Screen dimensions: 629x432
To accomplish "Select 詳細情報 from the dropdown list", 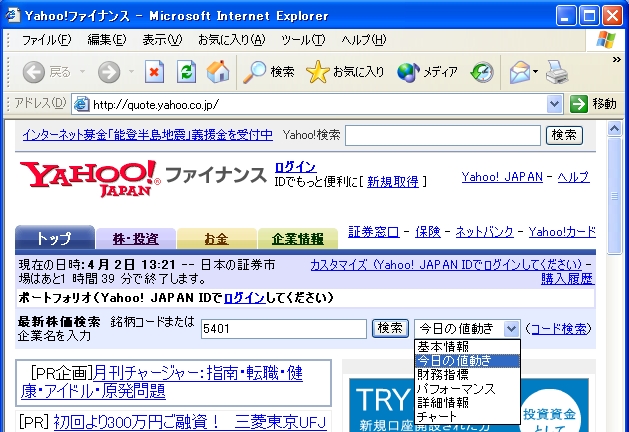I will (x=467, y=403).
